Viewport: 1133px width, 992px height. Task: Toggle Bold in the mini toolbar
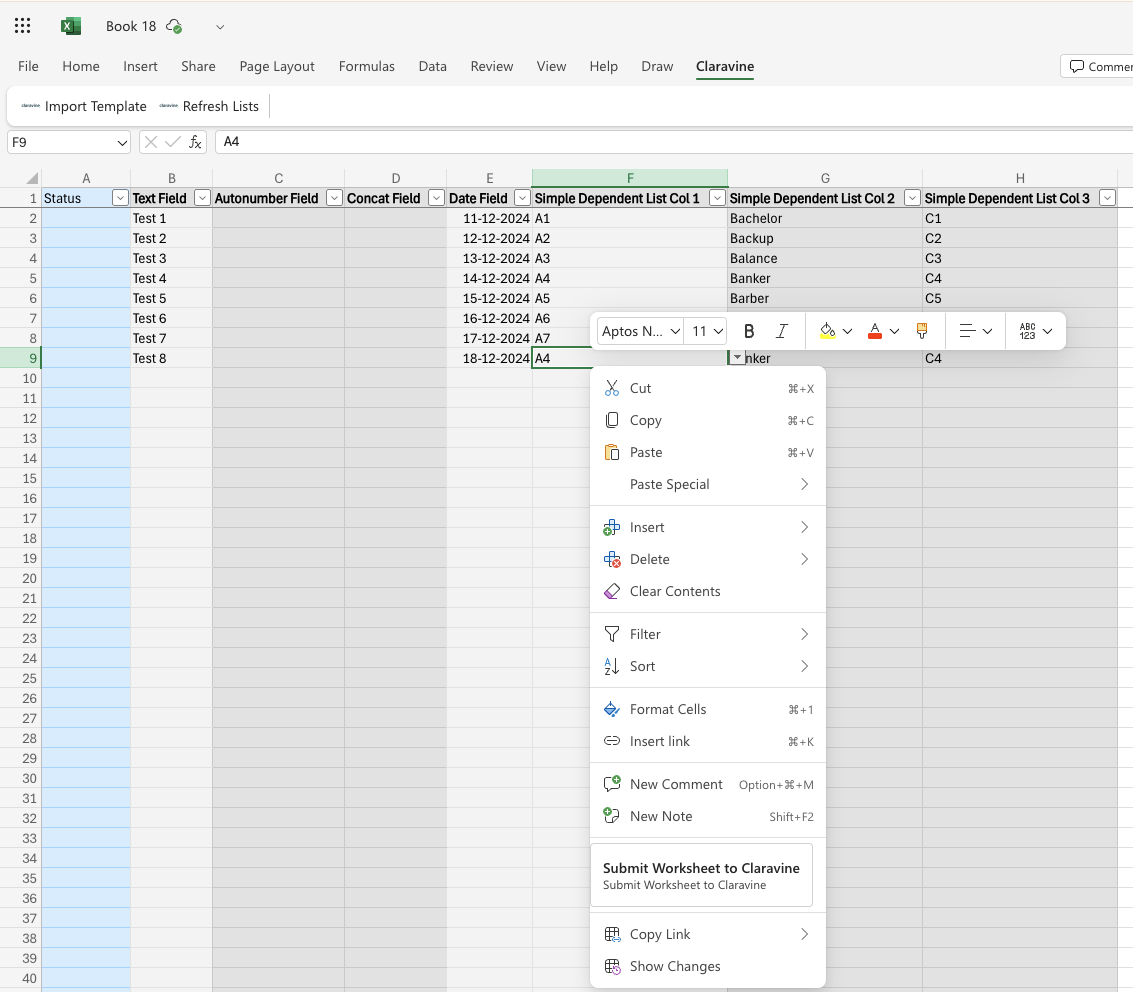pos(749,331)
